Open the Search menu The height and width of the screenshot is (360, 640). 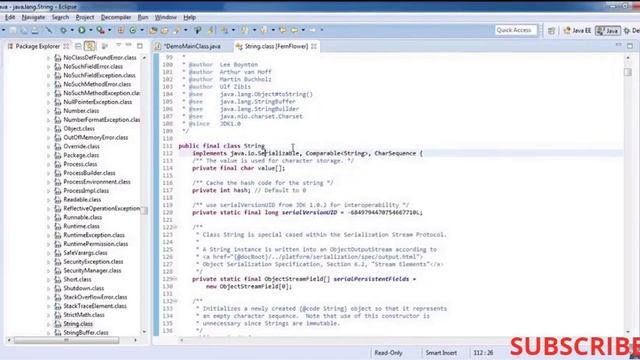pyautogui.click(x=60, y=17)
